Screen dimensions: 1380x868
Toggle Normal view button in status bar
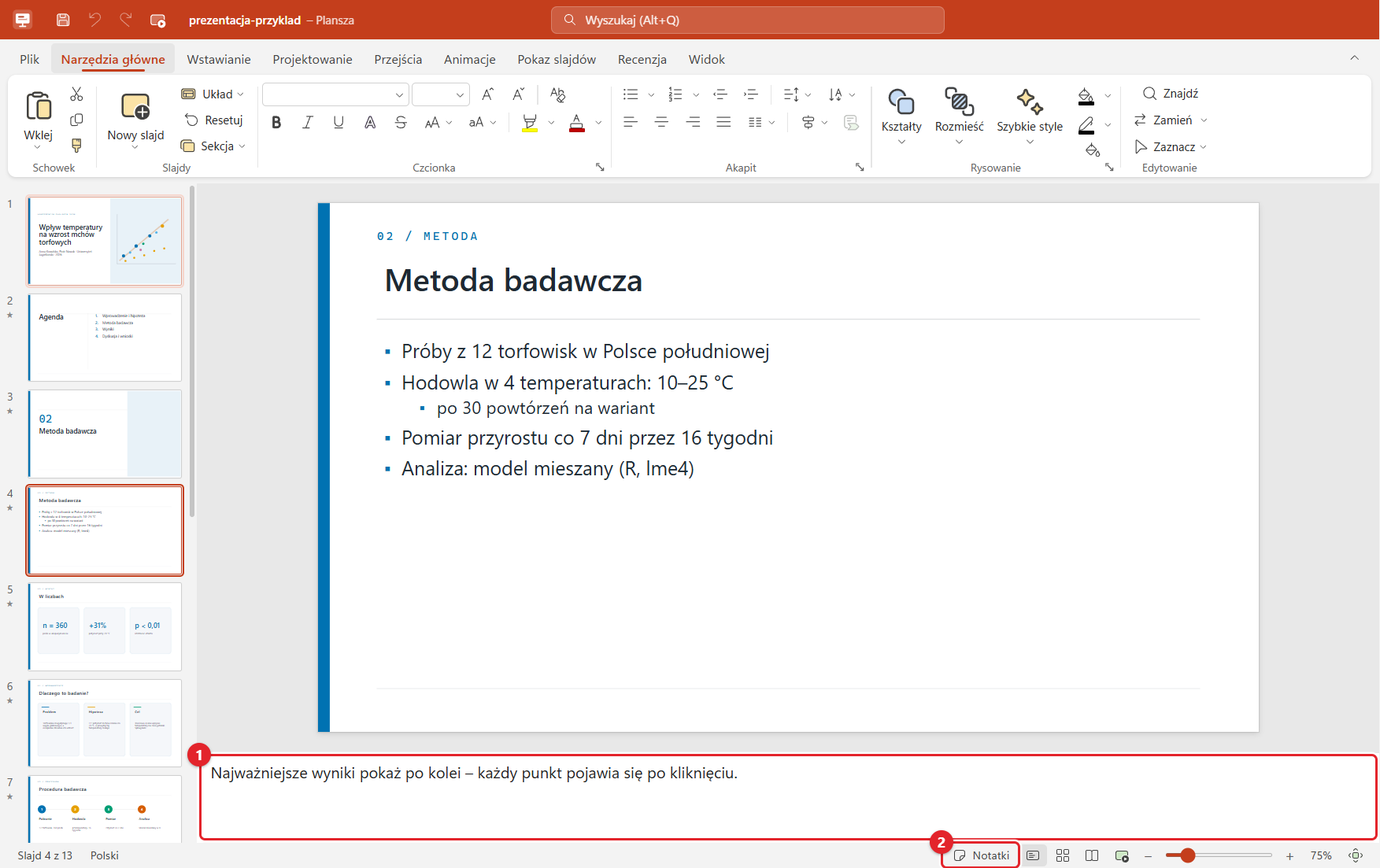(x=1034, y=855)
